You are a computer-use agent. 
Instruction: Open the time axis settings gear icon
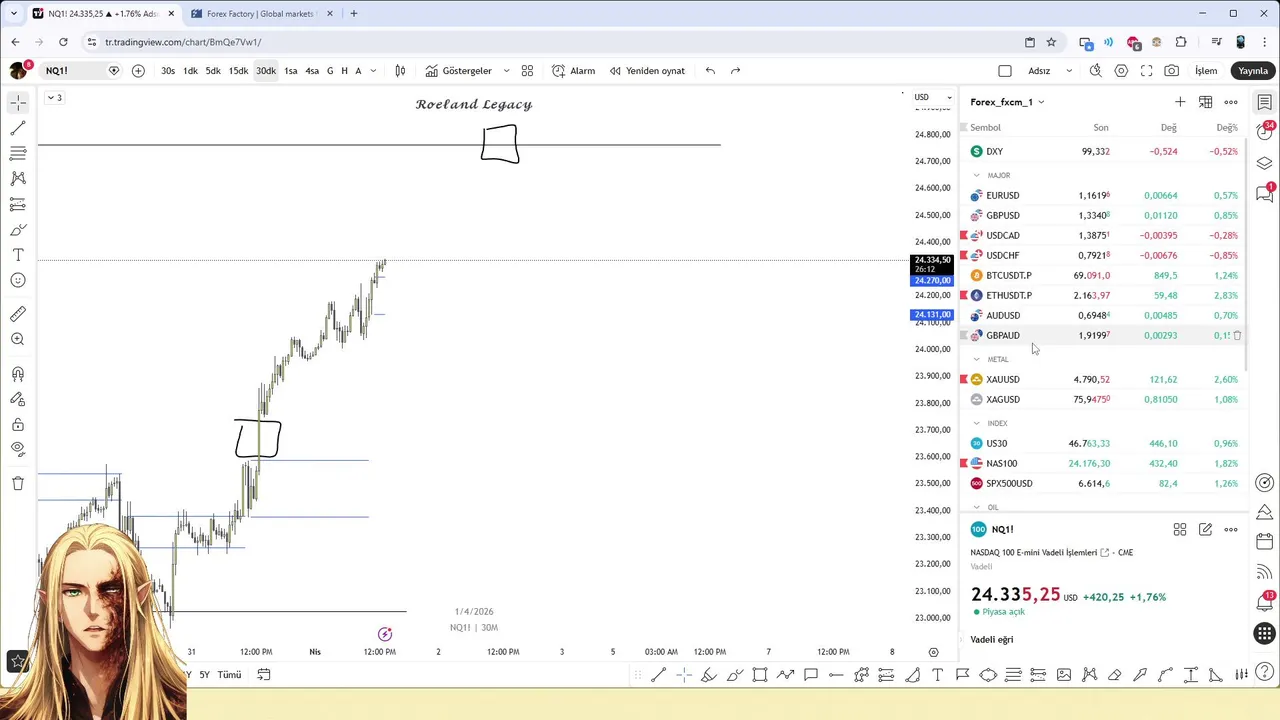pyautogui.click(x=933, y=652)
